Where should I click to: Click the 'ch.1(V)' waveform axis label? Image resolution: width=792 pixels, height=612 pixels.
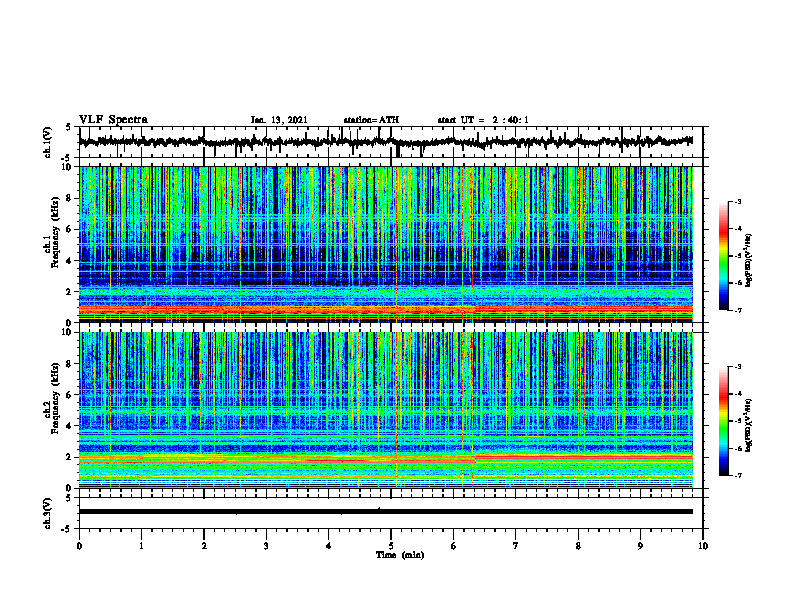(x=47, y=142)
